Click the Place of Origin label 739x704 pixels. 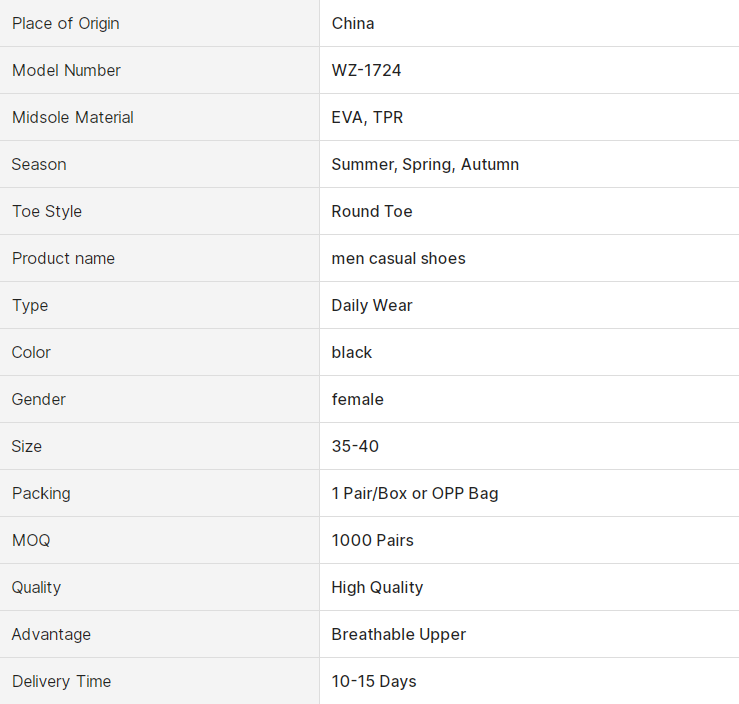point(65,23)
